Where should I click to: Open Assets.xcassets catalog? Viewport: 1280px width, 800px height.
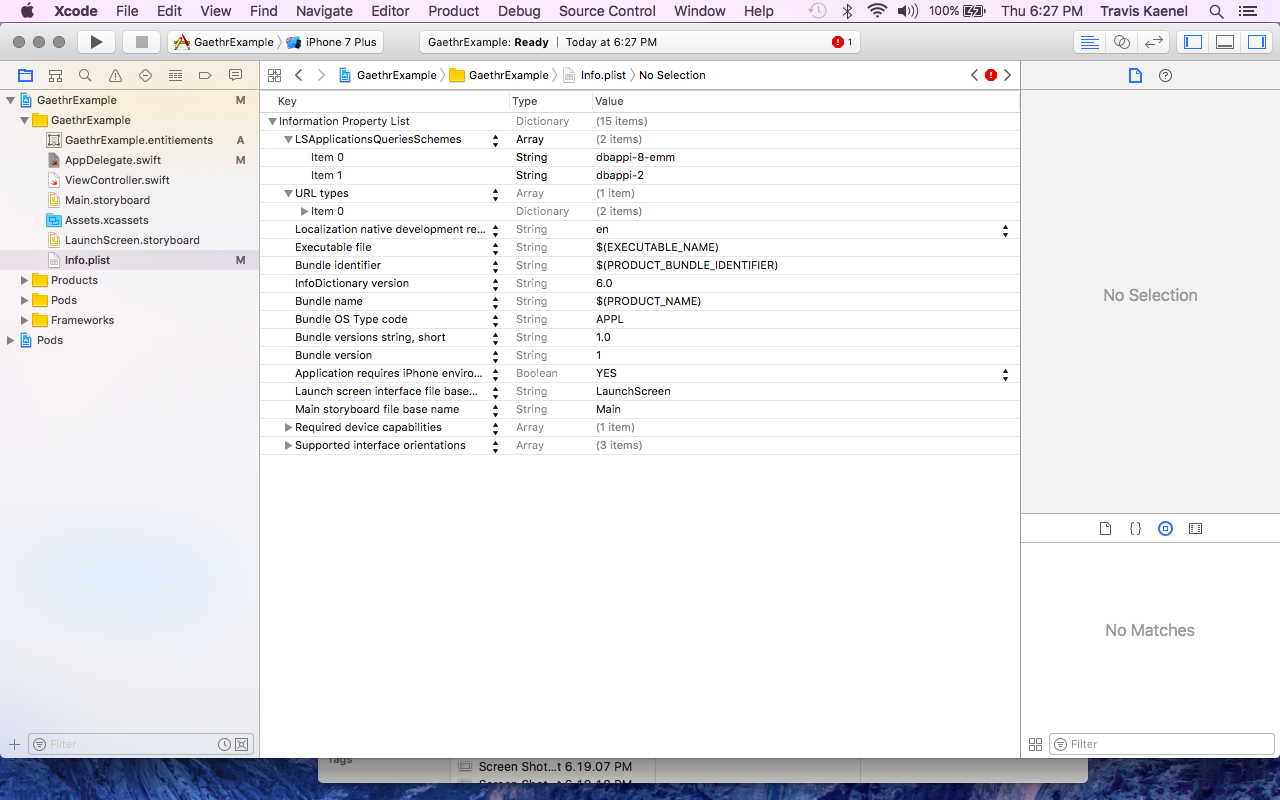[x=106, y=220]
